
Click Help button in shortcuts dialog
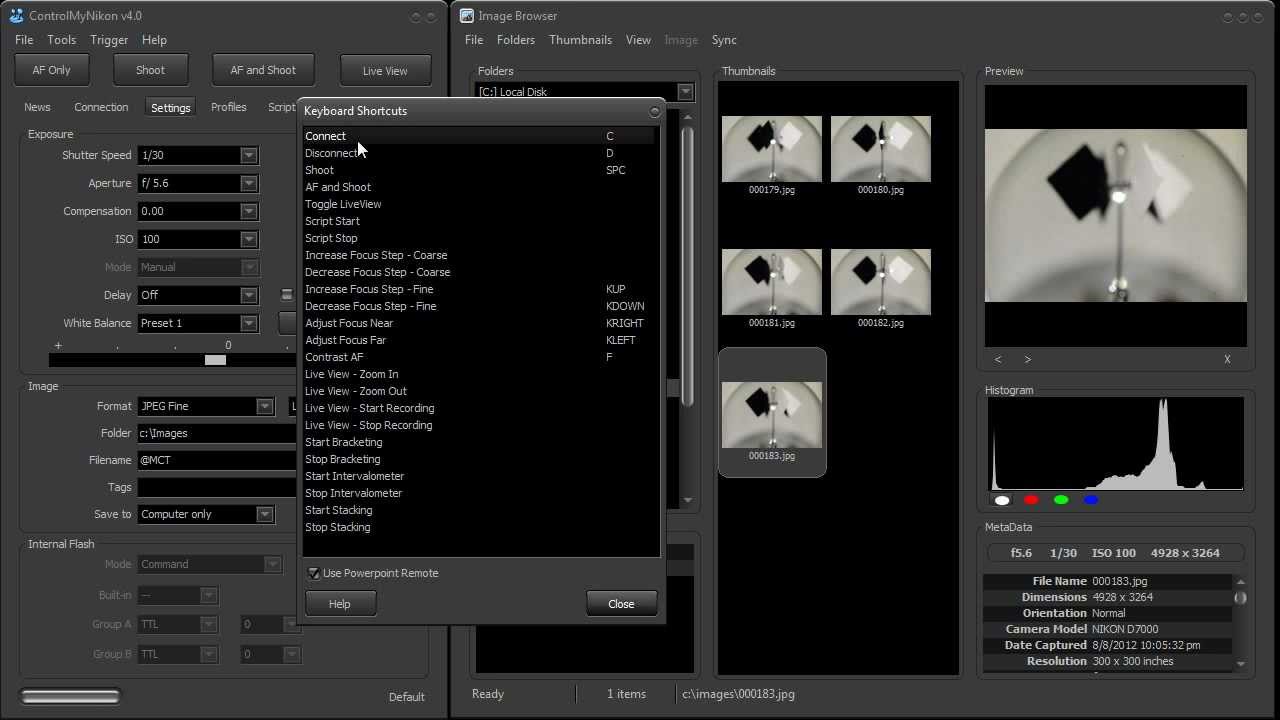340,604
